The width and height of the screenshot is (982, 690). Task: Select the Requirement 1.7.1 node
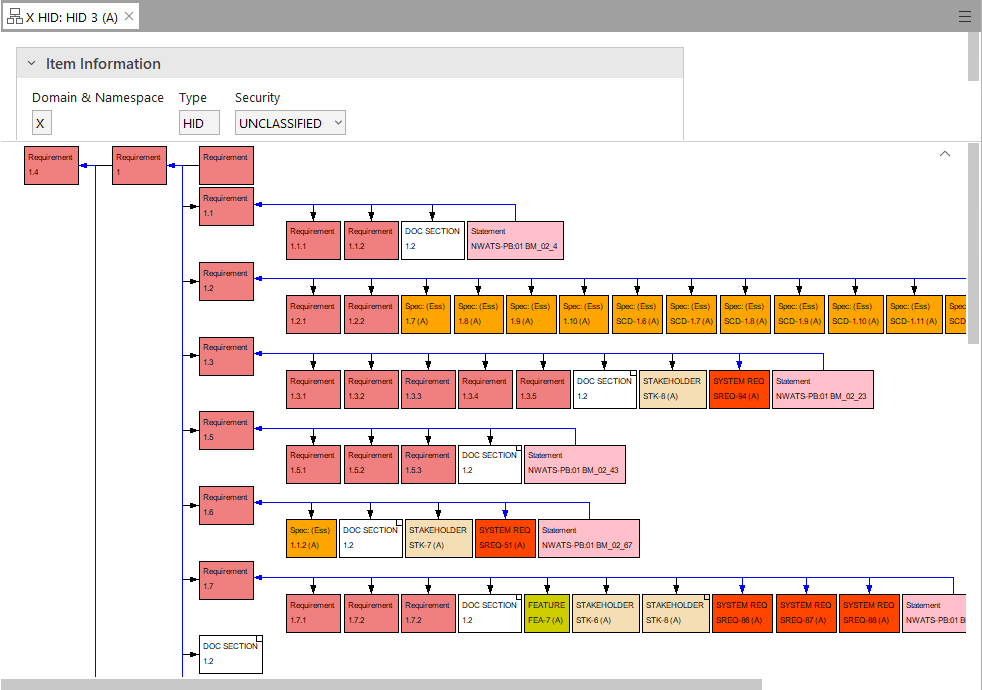click(x=313, y=614)
